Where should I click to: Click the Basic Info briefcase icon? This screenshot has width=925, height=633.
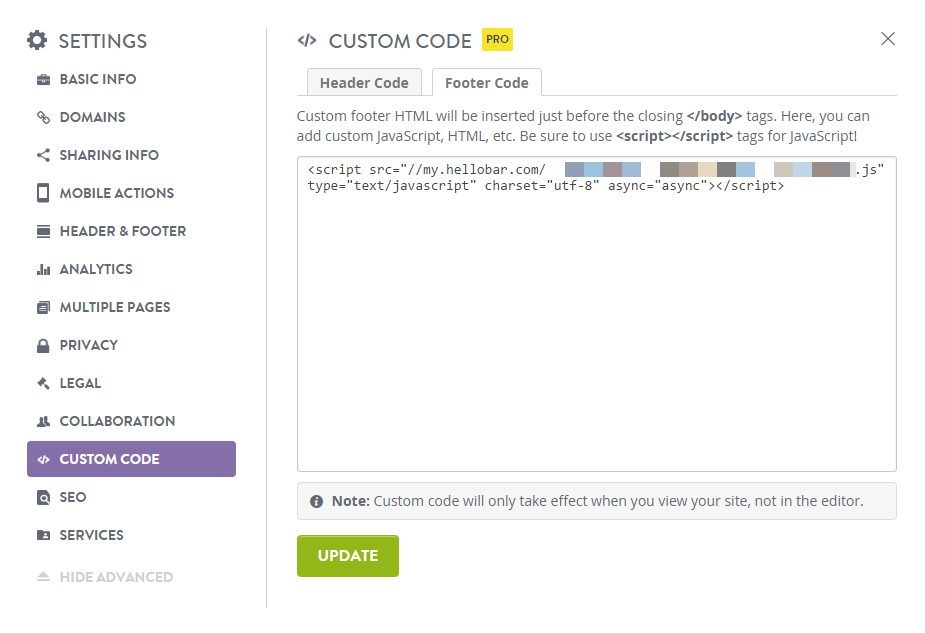[43, 80]
